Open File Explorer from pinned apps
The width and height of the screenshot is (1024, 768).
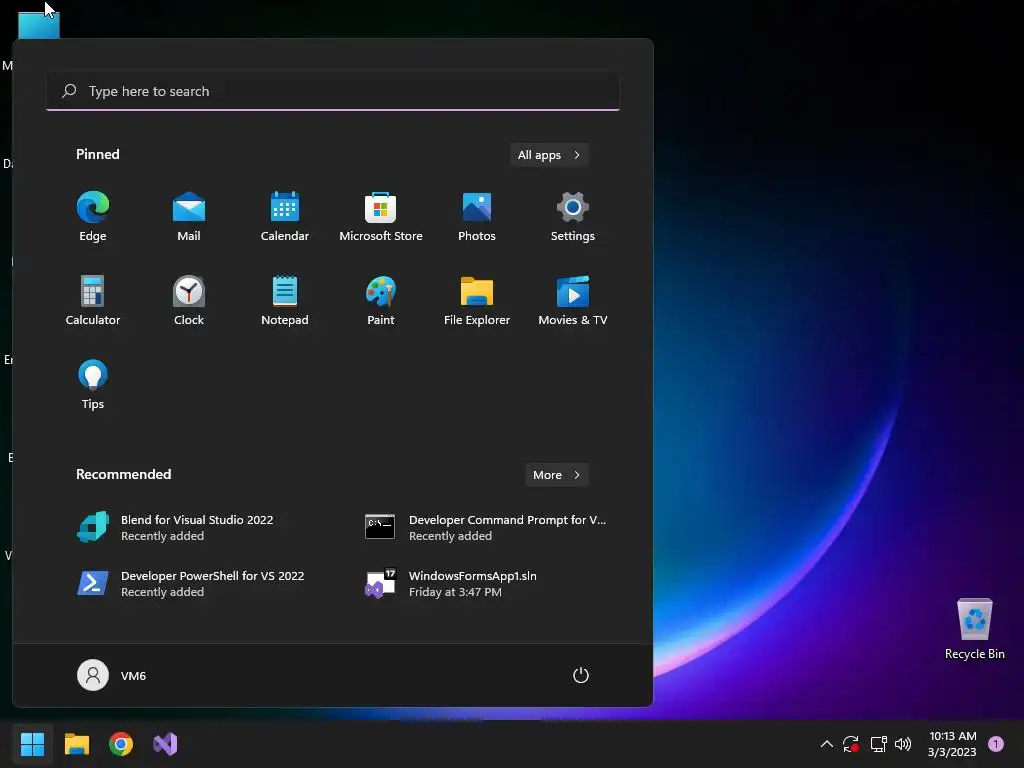[477, 301]
